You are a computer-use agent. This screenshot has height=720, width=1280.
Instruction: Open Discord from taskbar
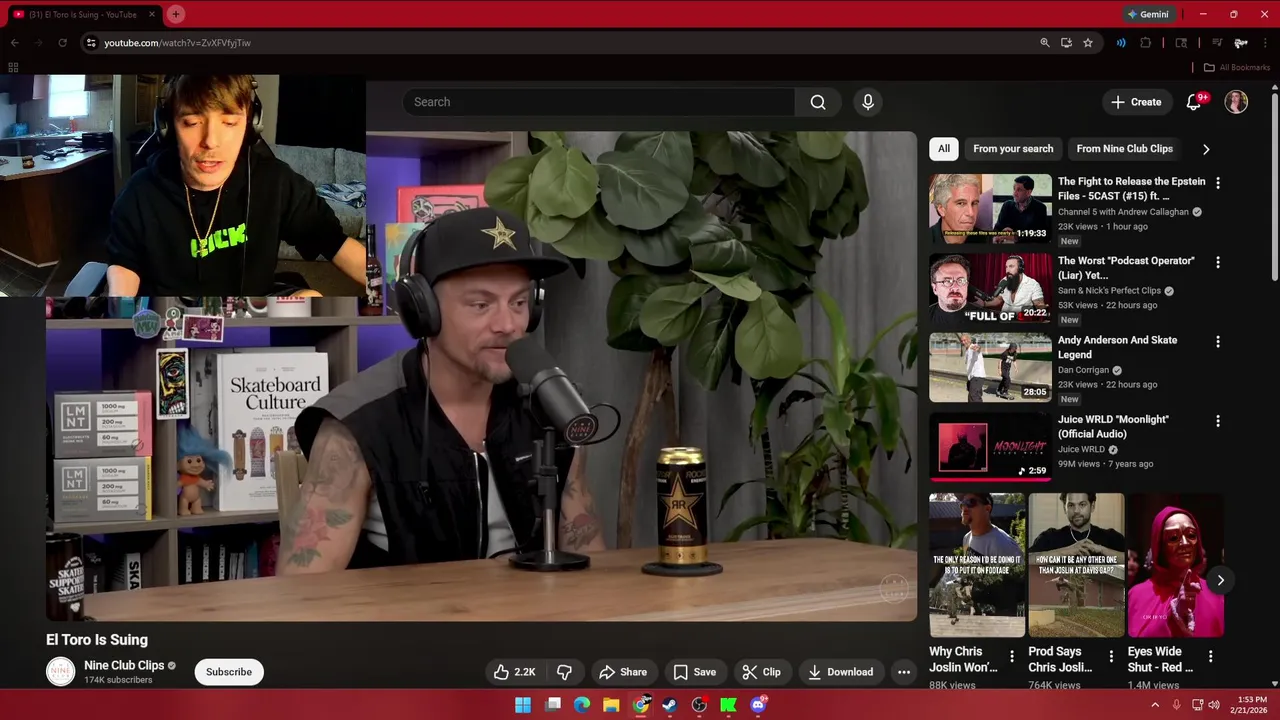(758, 705)
